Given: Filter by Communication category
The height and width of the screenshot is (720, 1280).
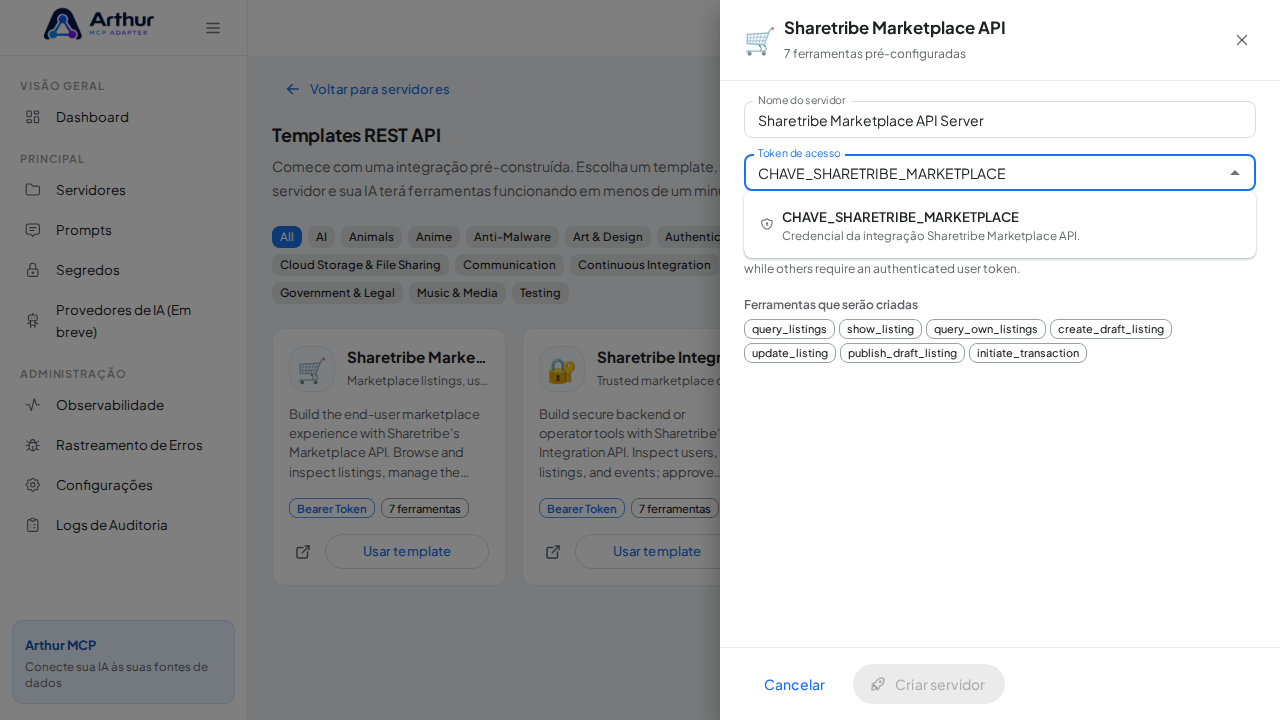Looking at the screenshot, I should 509,265.
